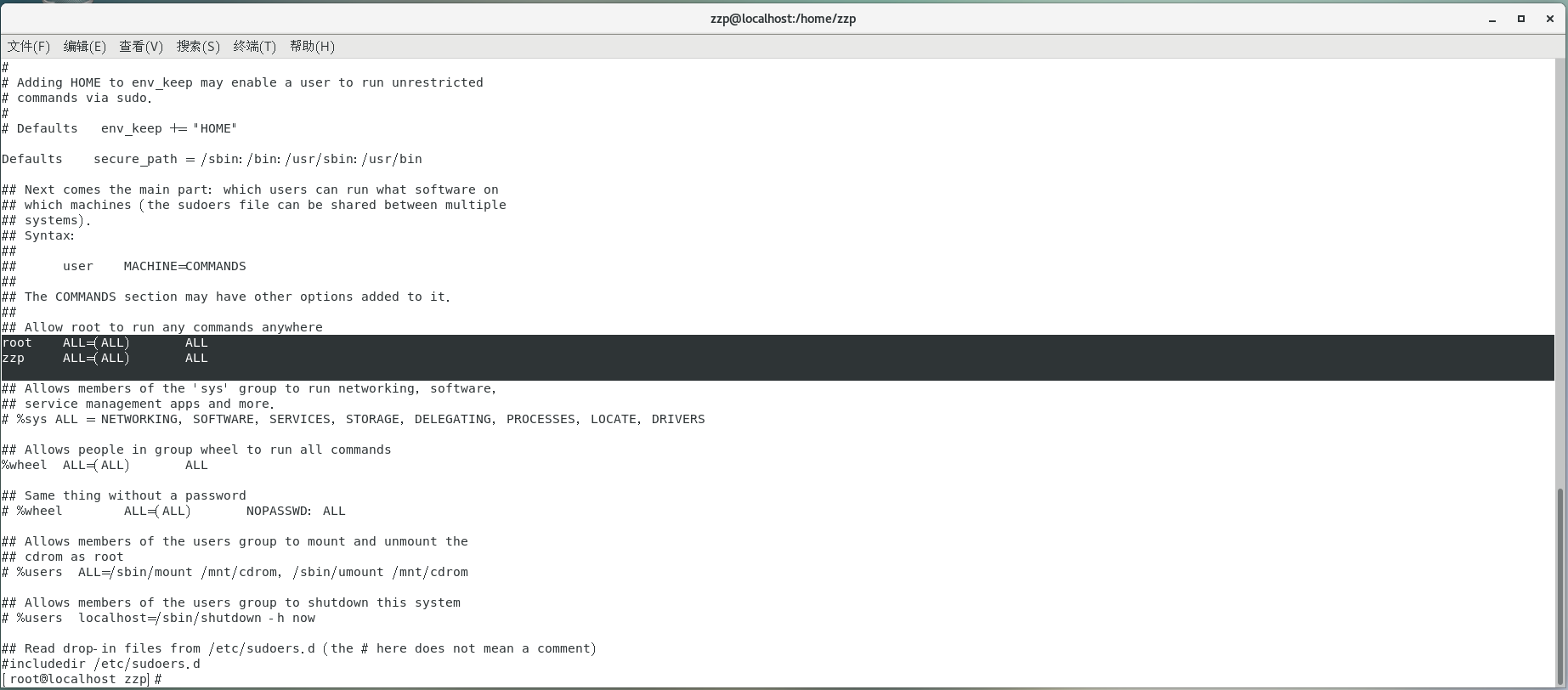
Task: Click the highlighted 'zzp ALL=(ALL) ALL' line
Action: (x=105, y=358)
